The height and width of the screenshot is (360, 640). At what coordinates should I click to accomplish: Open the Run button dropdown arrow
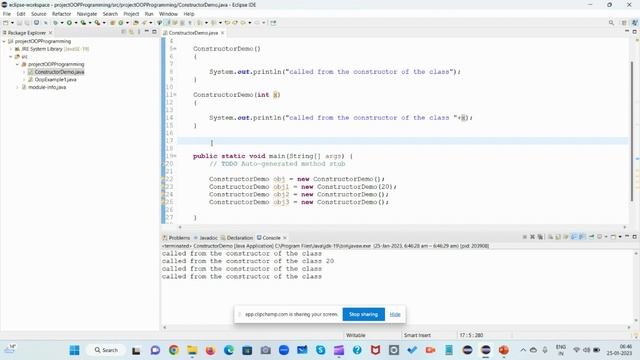coord(76,23)
